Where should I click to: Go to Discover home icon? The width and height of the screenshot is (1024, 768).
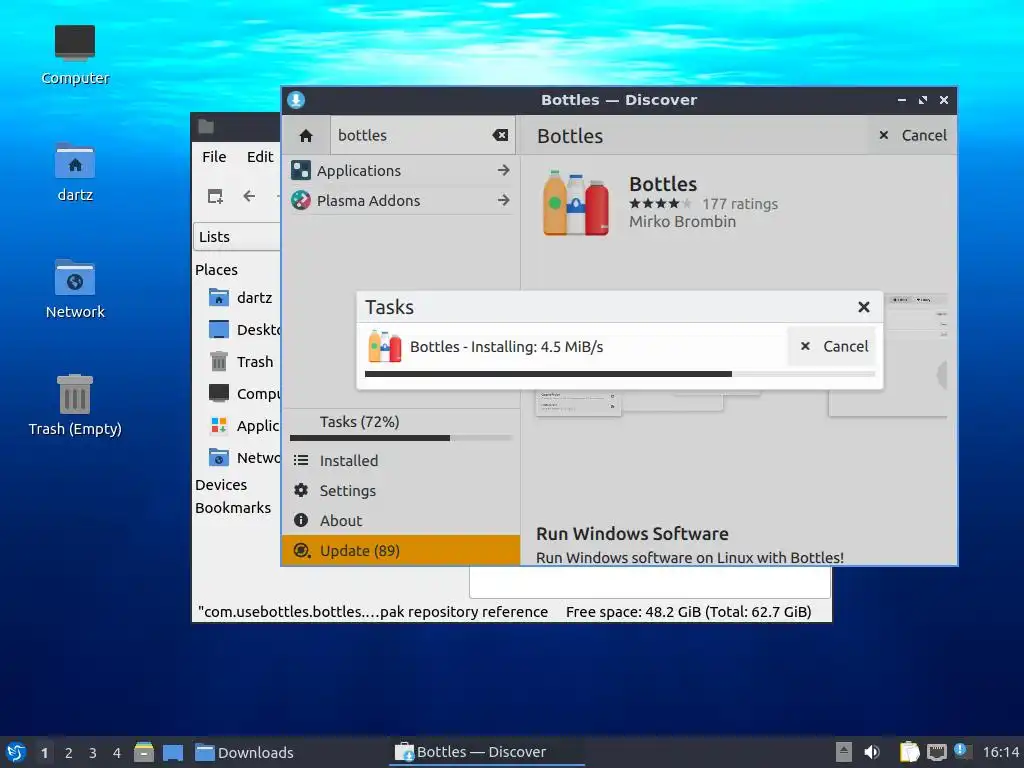pyautogui.click(x=306, y=136)
